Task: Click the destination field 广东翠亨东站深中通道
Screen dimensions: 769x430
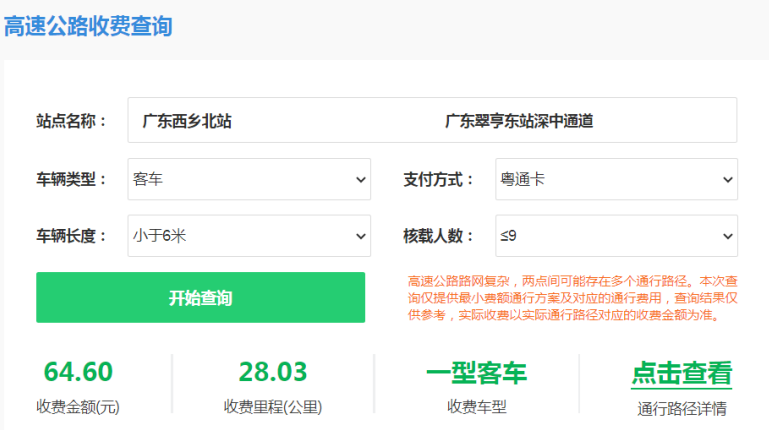Action: [x=519, y=121]
